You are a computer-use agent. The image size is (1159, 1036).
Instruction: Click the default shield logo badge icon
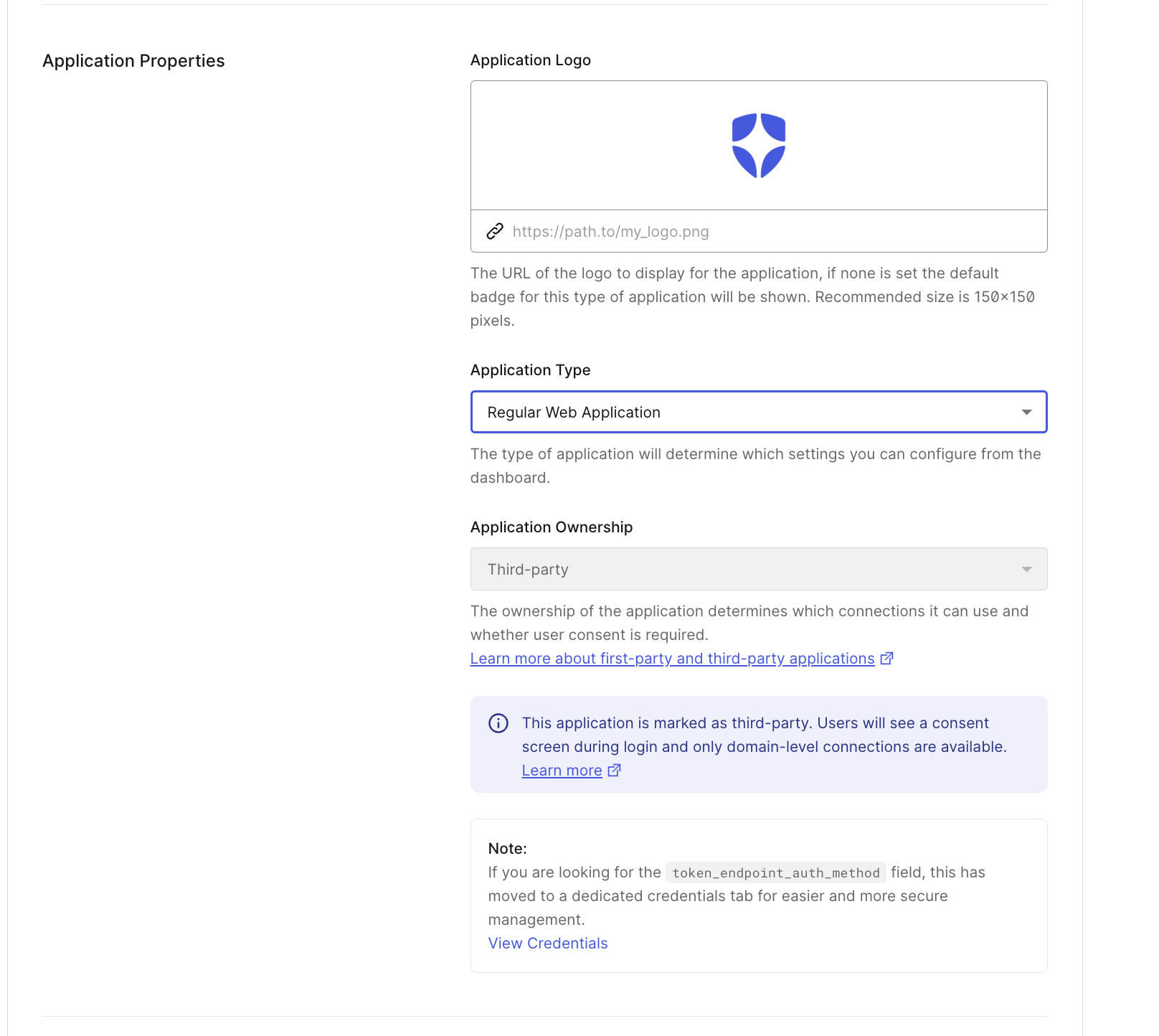pyautogui.click(x=759, y=143)
